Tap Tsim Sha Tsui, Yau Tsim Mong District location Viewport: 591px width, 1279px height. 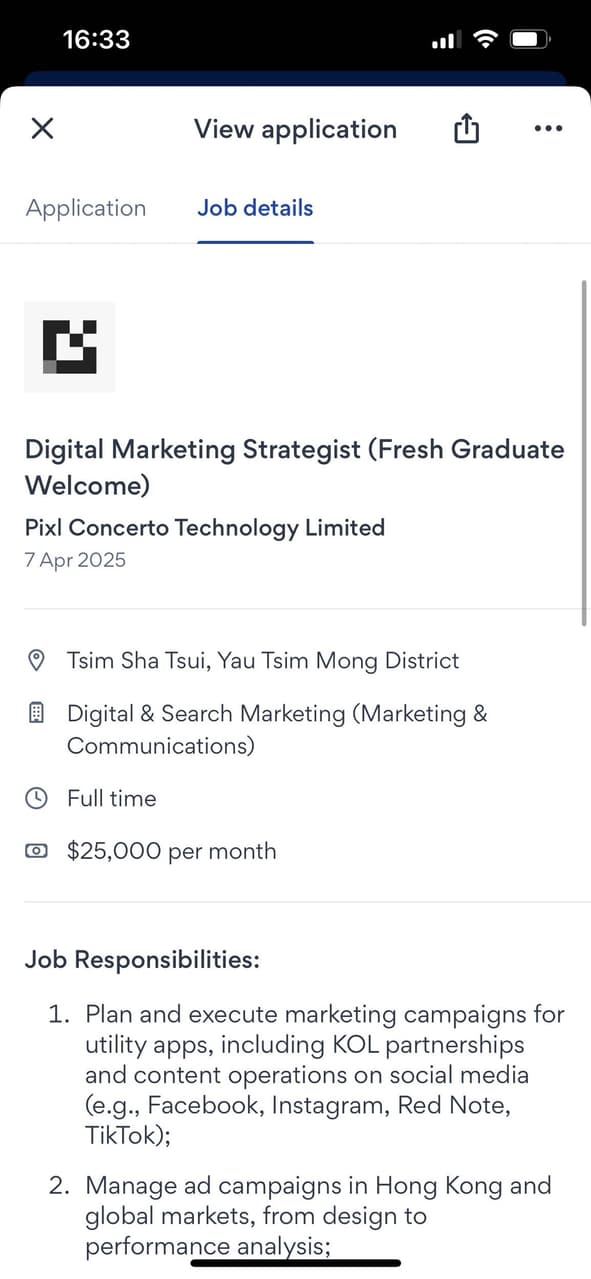262,660
